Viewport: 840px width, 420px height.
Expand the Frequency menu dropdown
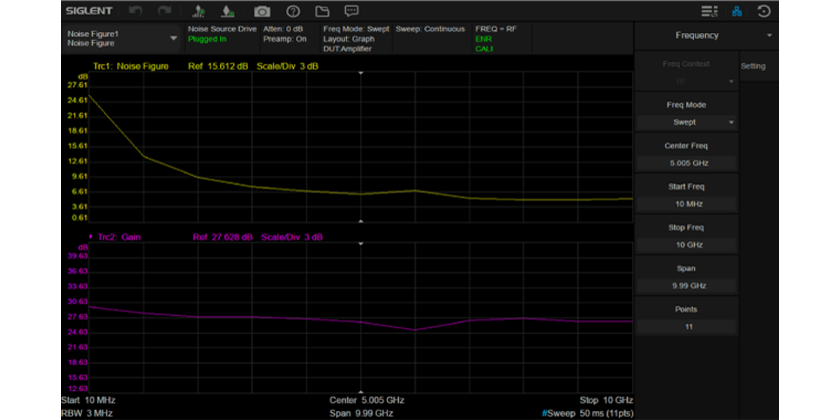769,35
